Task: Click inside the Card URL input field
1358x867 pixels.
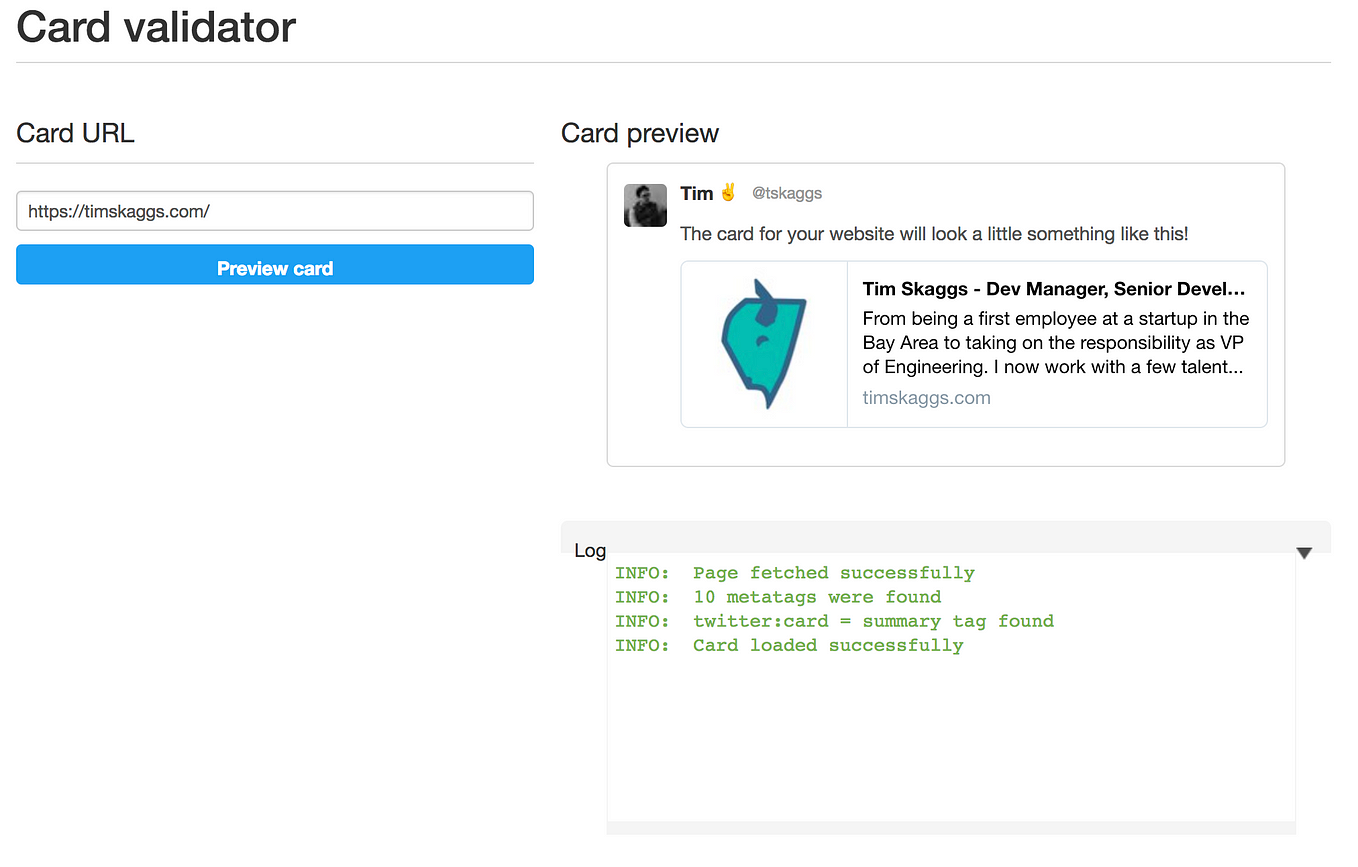Action: click(274, 210)
